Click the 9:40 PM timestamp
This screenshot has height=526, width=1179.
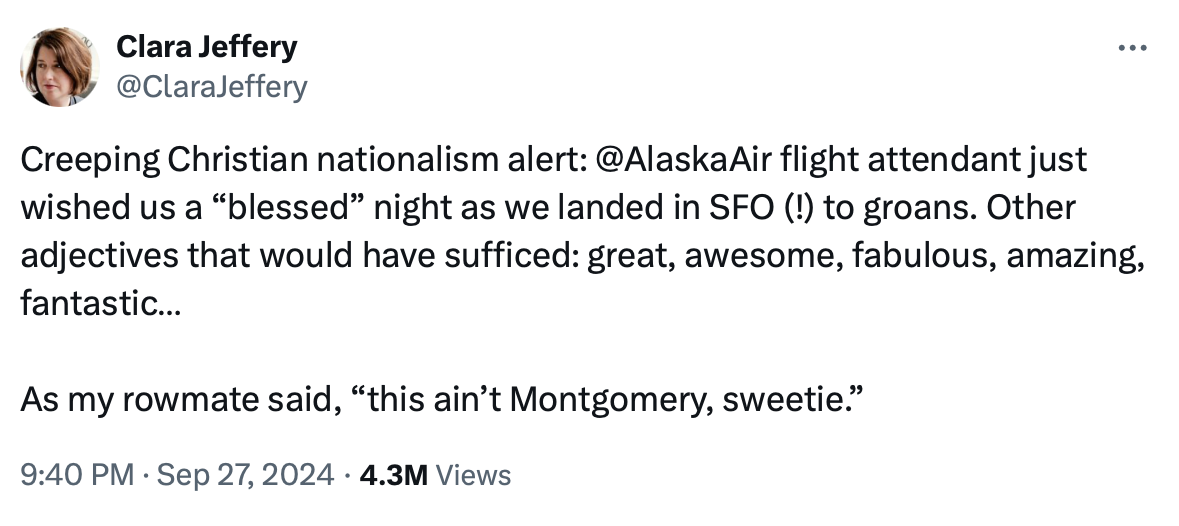[69, 474]
